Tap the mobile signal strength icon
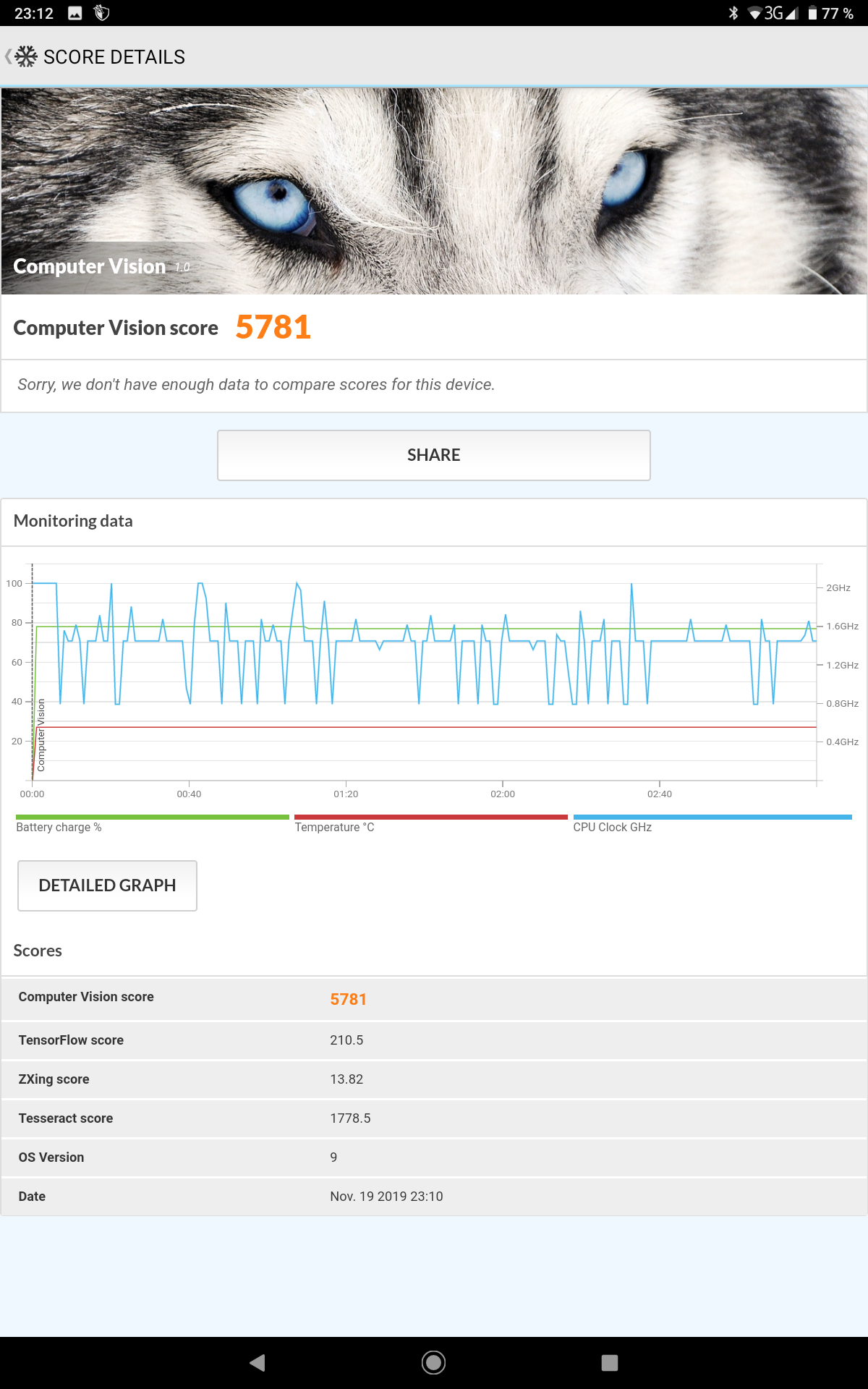 coord(791,13)
